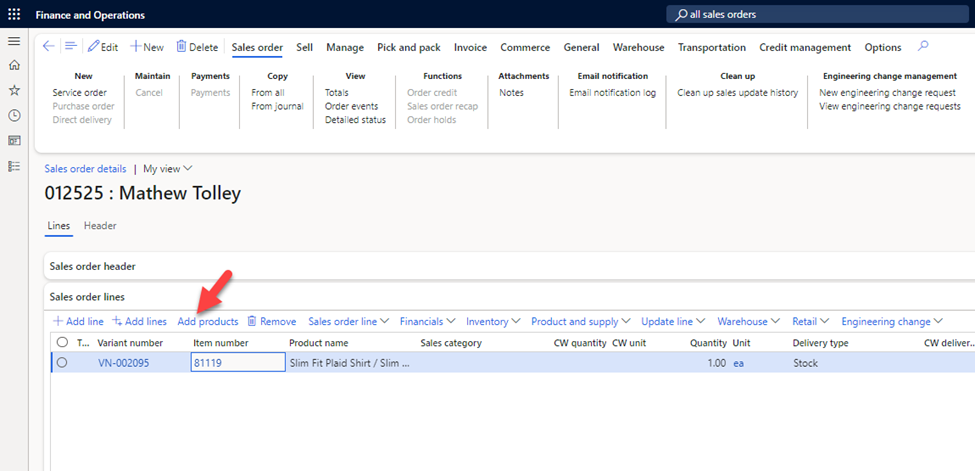Open the Commerce ribbon tab
Image resolution: width=975 pixels, height=471 pixels.
point(525,47)
